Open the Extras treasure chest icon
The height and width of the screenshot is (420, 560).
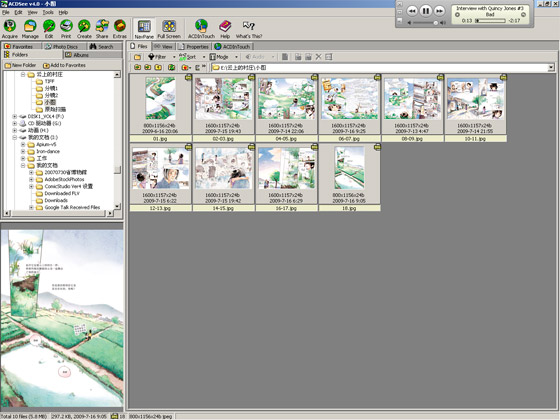(x=120, y=29)
